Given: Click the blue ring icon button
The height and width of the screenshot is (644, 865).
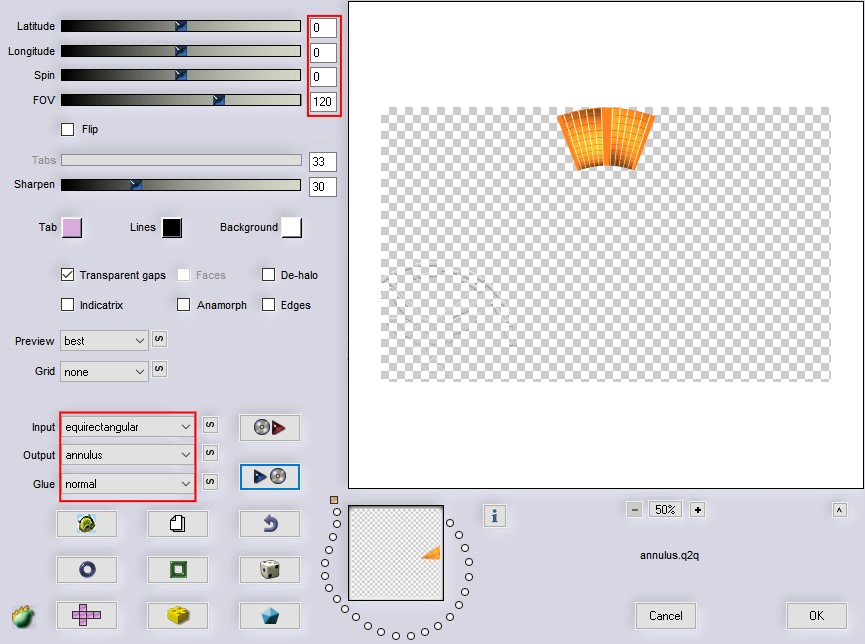Looking at the screenshot, I should point(87,569).
